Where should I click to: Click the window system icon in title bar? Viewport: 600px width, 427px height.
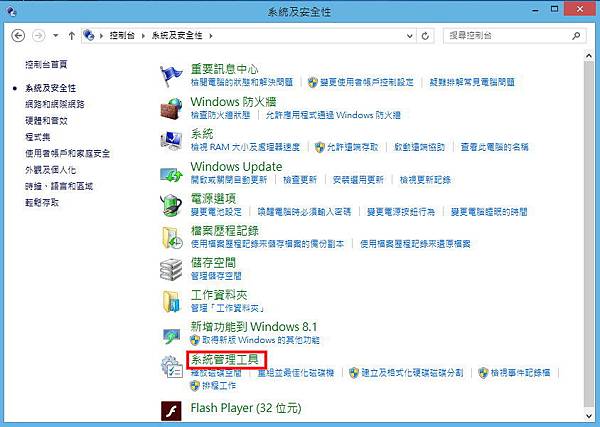[11, 11]
